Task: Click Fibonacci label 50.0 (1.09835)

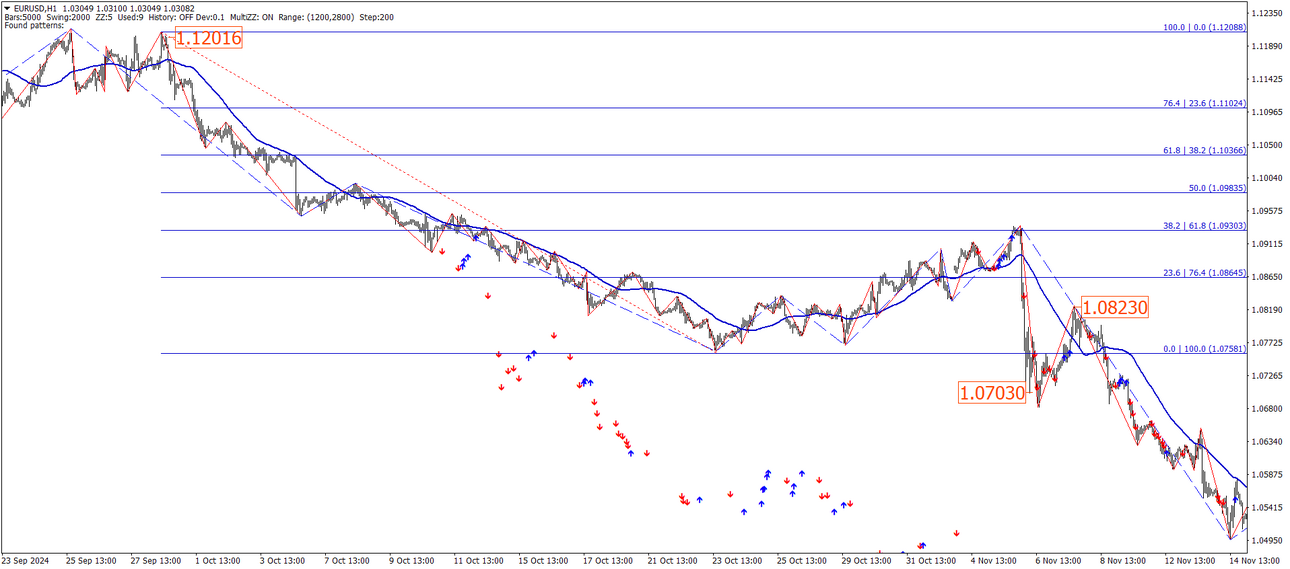Action: [x=1217, y=188]
